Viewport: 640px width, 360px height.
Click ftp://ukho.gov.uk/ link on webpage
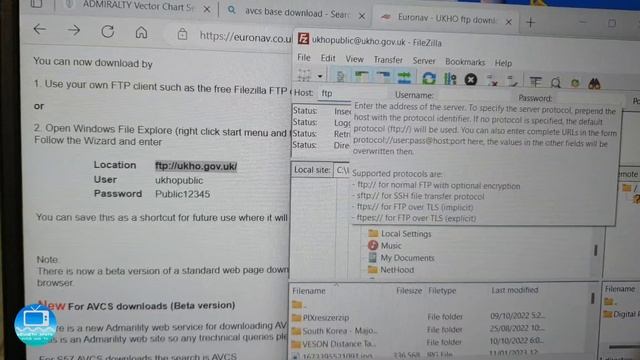pyautogui.click(x=196, y=166)
